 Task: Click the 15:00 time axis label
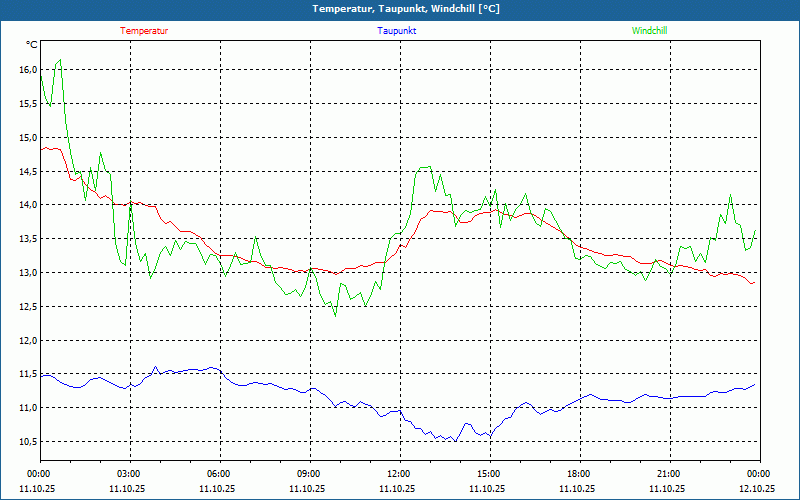pyautogui.click(x=489, y=474)
